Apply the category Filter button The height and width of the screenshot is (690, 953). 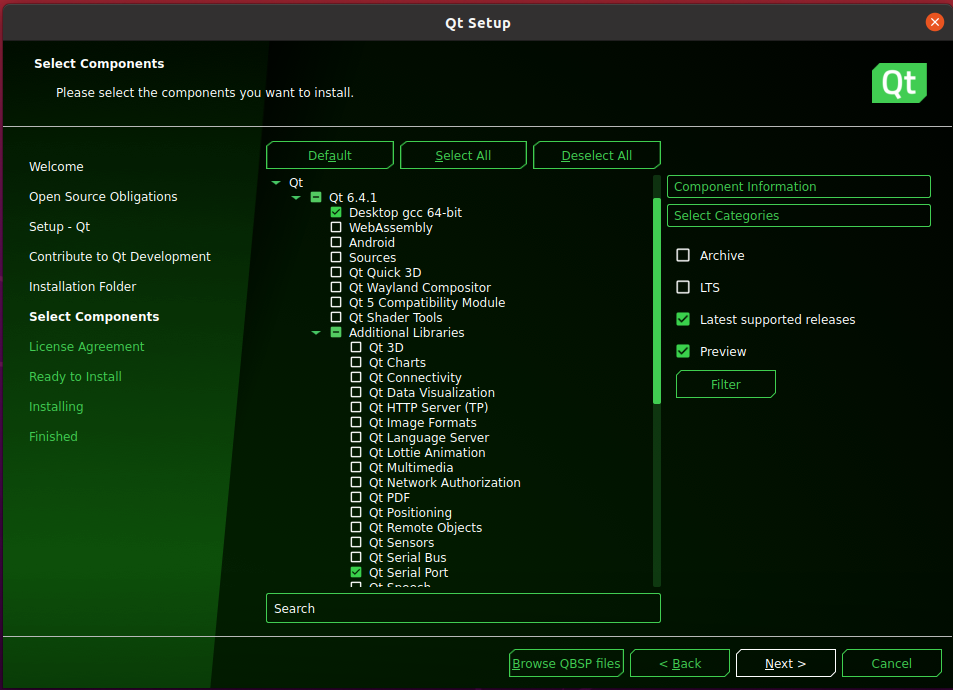(726, 384)
